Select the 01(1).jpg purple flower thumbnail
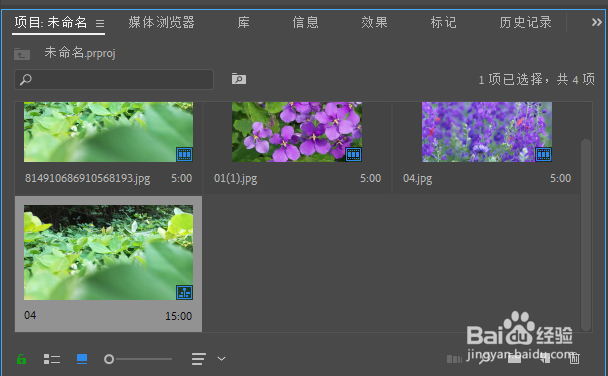Viewport: 608px width, 376px height. pos(297,132)
